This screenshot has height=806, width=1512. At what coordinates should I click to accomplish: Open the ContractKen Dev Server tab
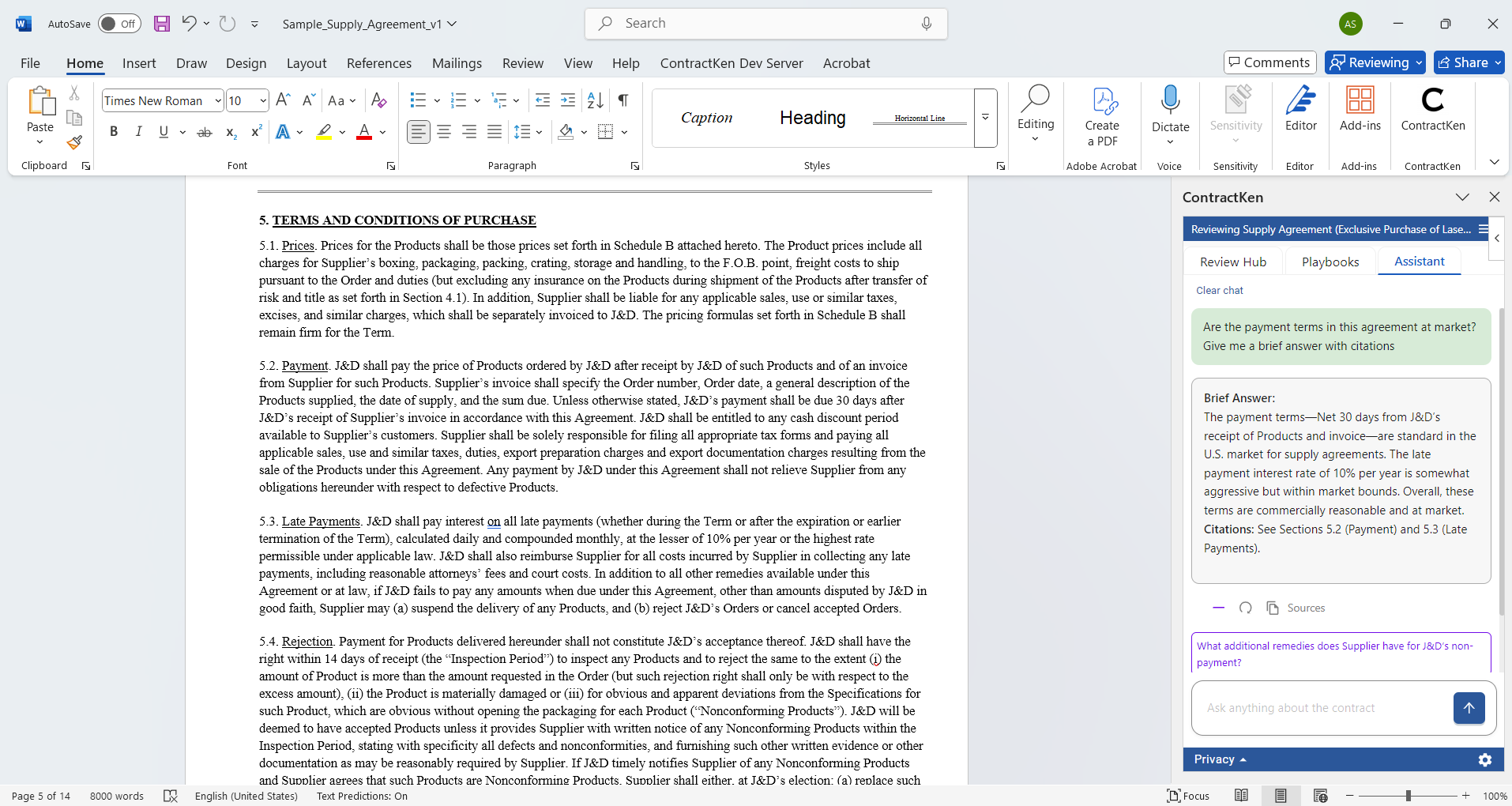pos(732,63)
